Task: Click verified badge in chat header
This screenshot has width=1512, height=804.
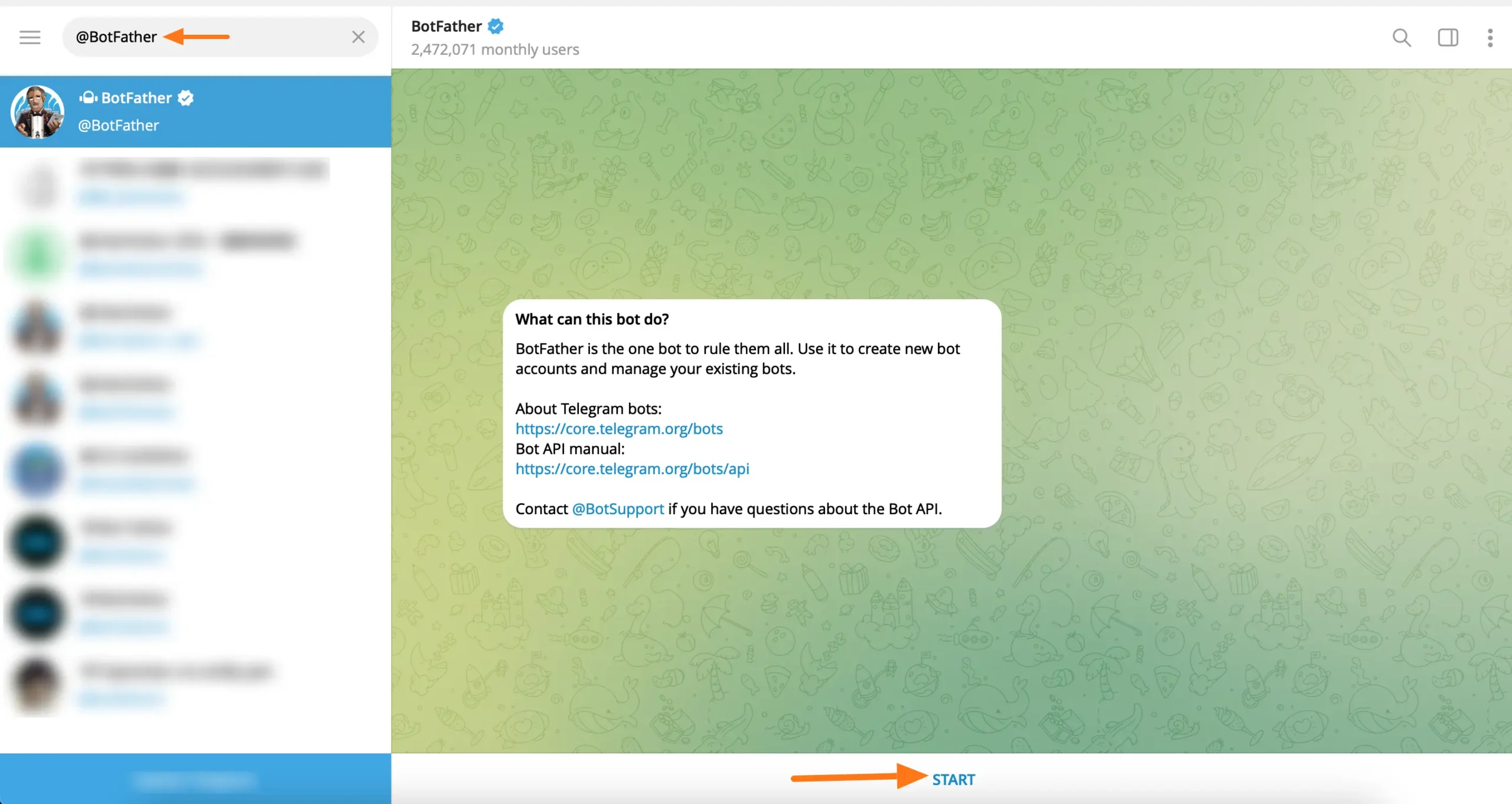Action: [x=496, y=27]
